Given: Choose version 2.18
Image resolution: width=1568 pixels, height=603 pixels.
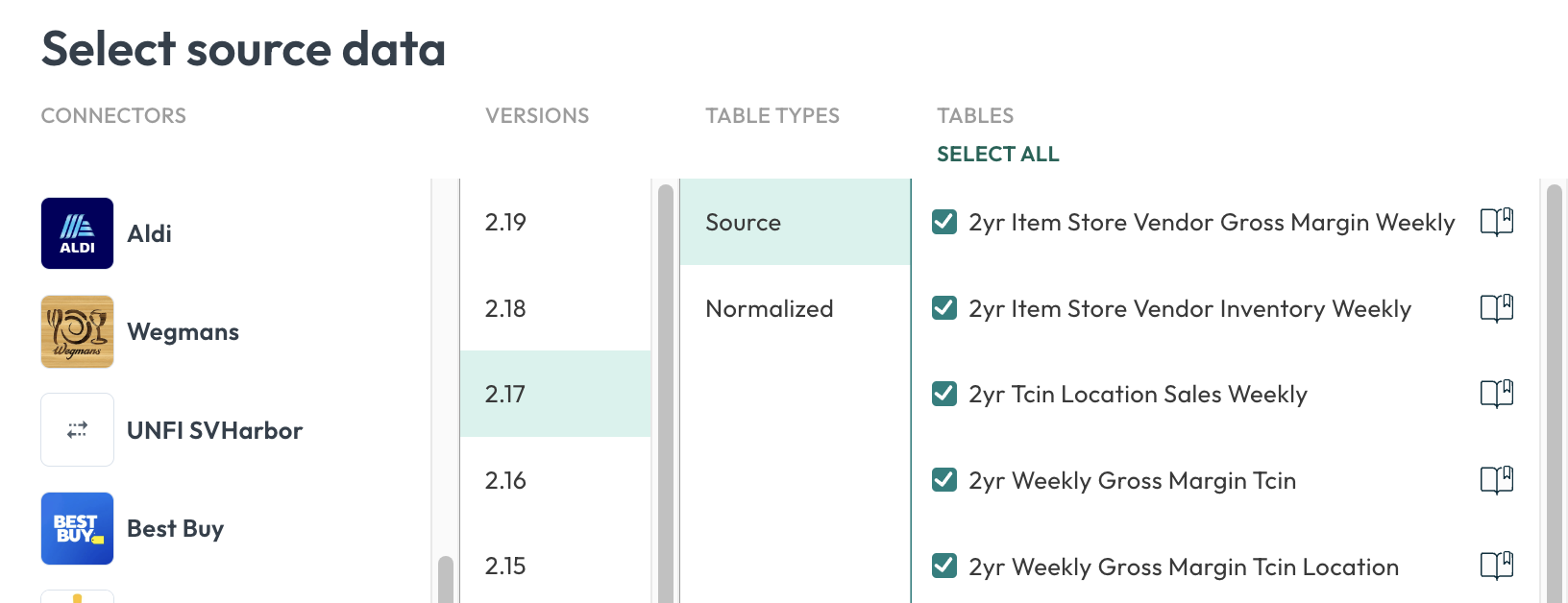Looking at the screenshot, I should point(555,308).
